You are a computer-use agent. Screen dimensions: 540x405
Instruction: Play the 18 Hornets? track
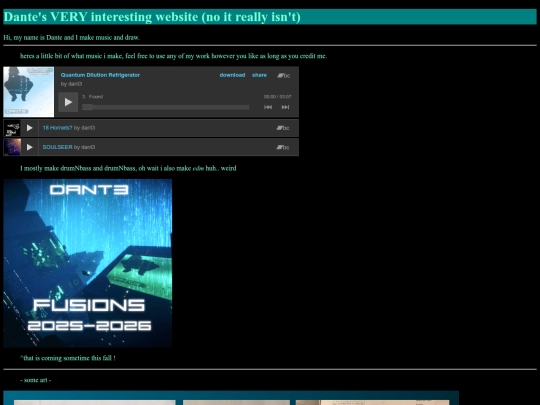pyautogui.click(x=30, y=128)
